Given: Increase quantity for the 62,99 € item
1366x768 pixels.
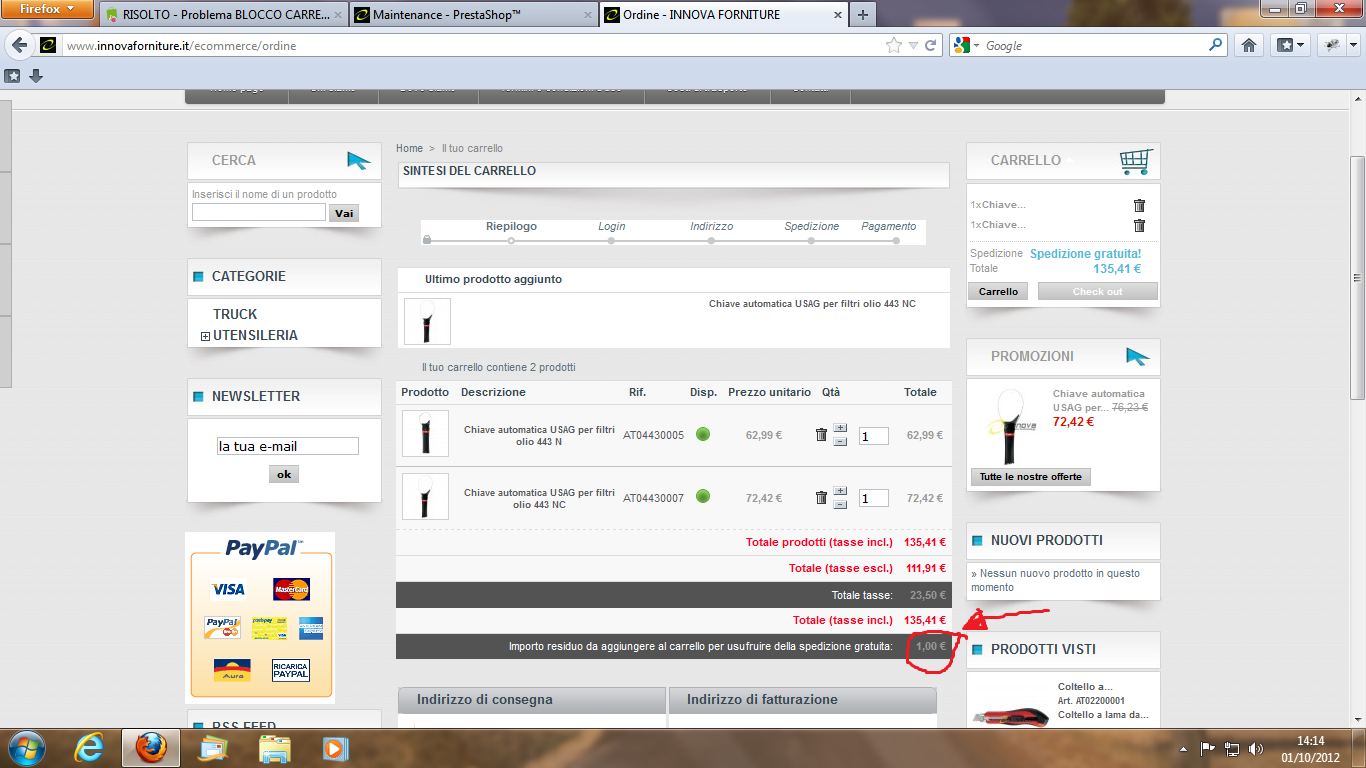Looking at the screenshot, I should [840, 430].
